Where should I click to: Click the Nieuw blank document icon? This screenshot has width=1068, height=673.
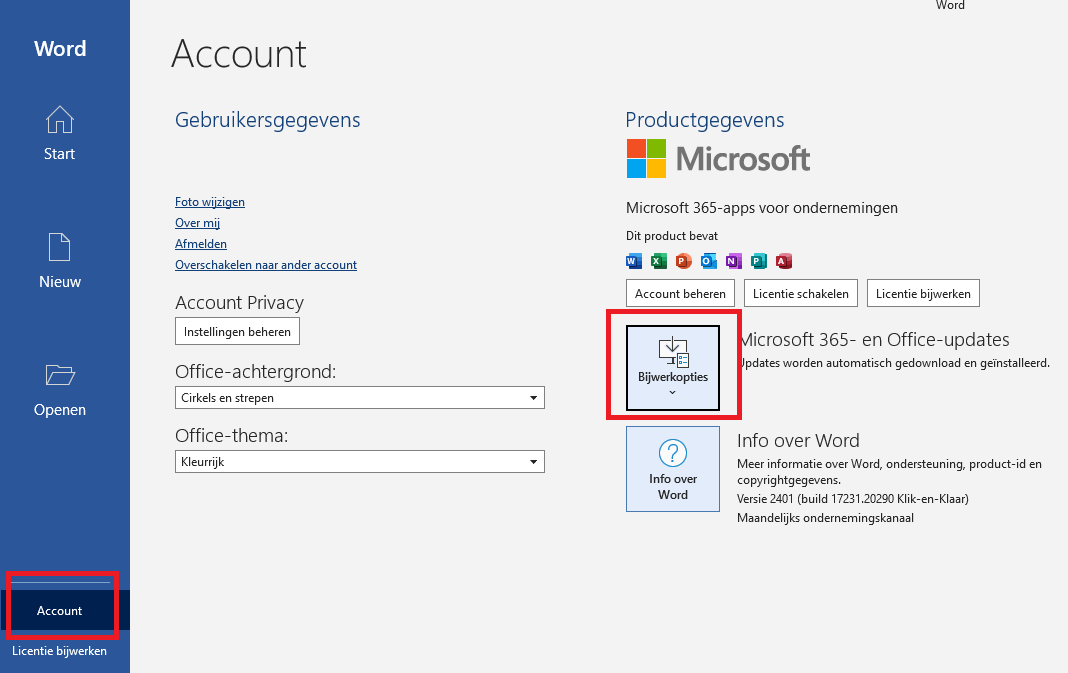click(59, 247)
